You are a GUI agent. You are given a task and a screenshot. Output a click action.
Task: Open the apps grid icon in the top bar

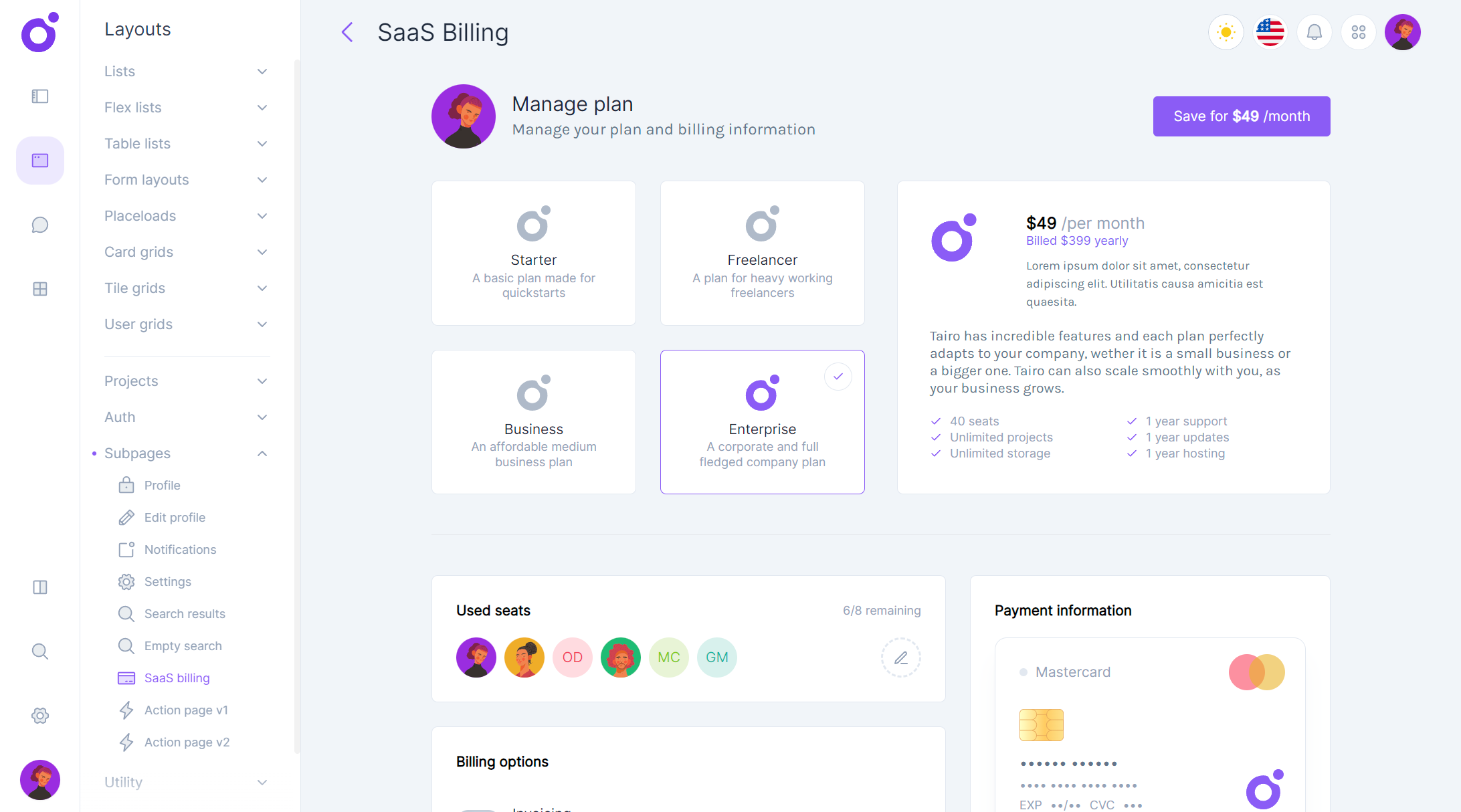point(1359,31)
